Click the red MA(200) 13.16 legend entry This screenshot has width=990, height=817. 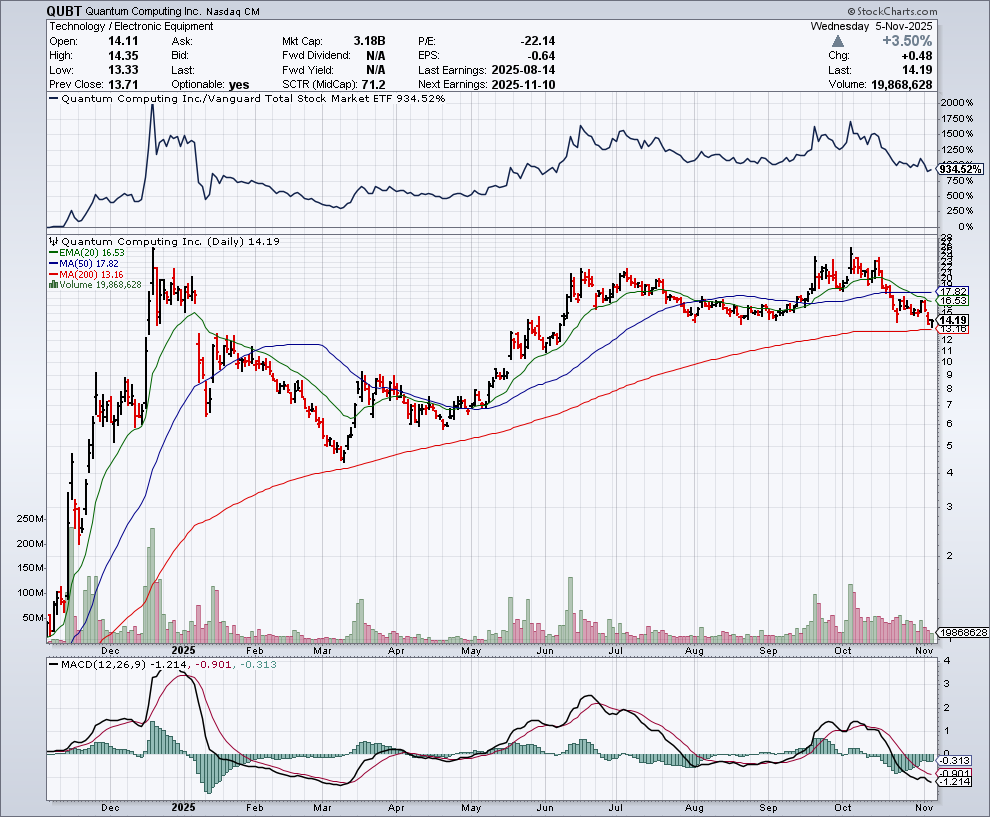86,275
